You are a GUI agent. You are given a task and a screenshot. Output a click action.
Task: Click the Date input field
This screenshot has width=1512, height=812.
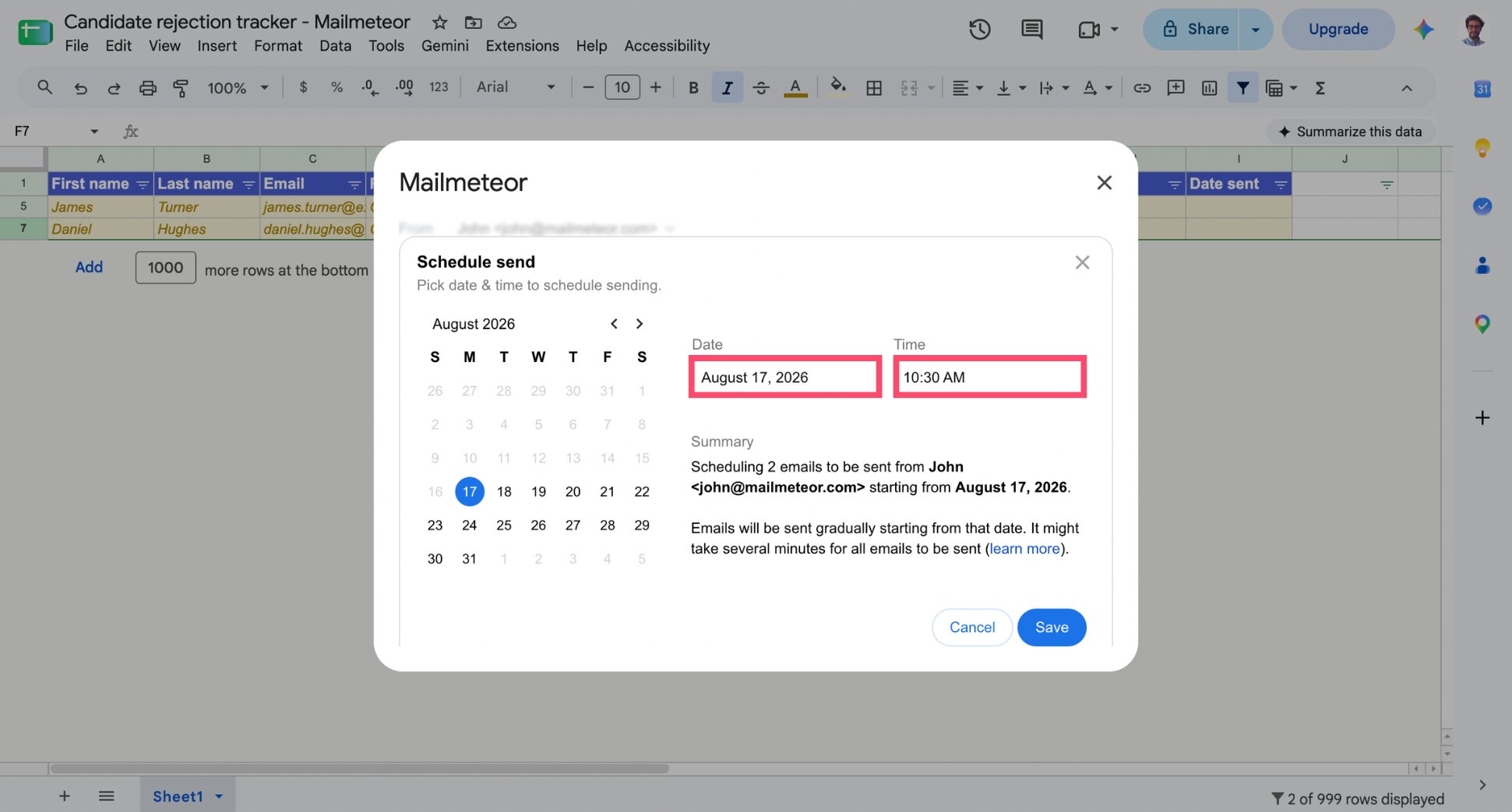point(785,378)
